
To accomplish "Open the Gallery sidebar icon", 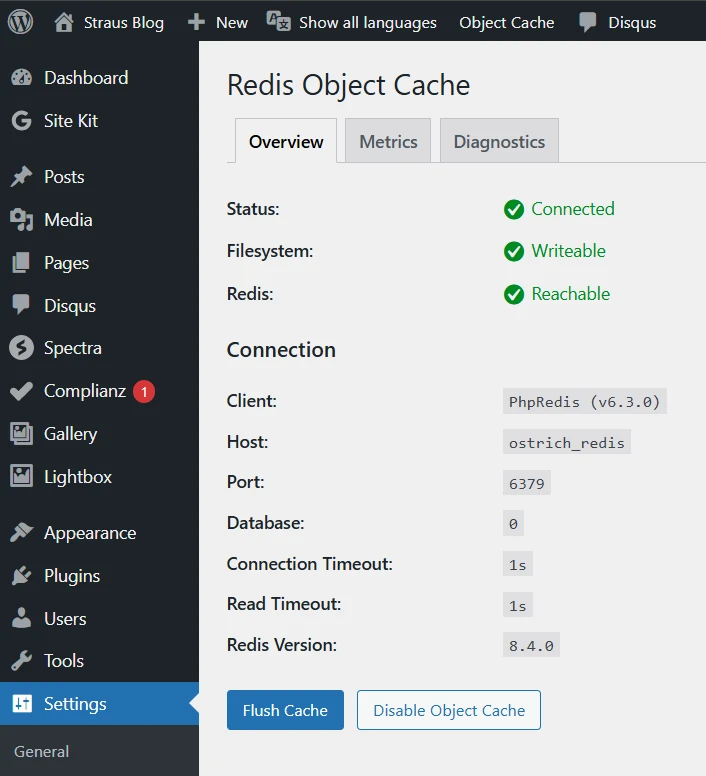I will (x=22, y=434).
